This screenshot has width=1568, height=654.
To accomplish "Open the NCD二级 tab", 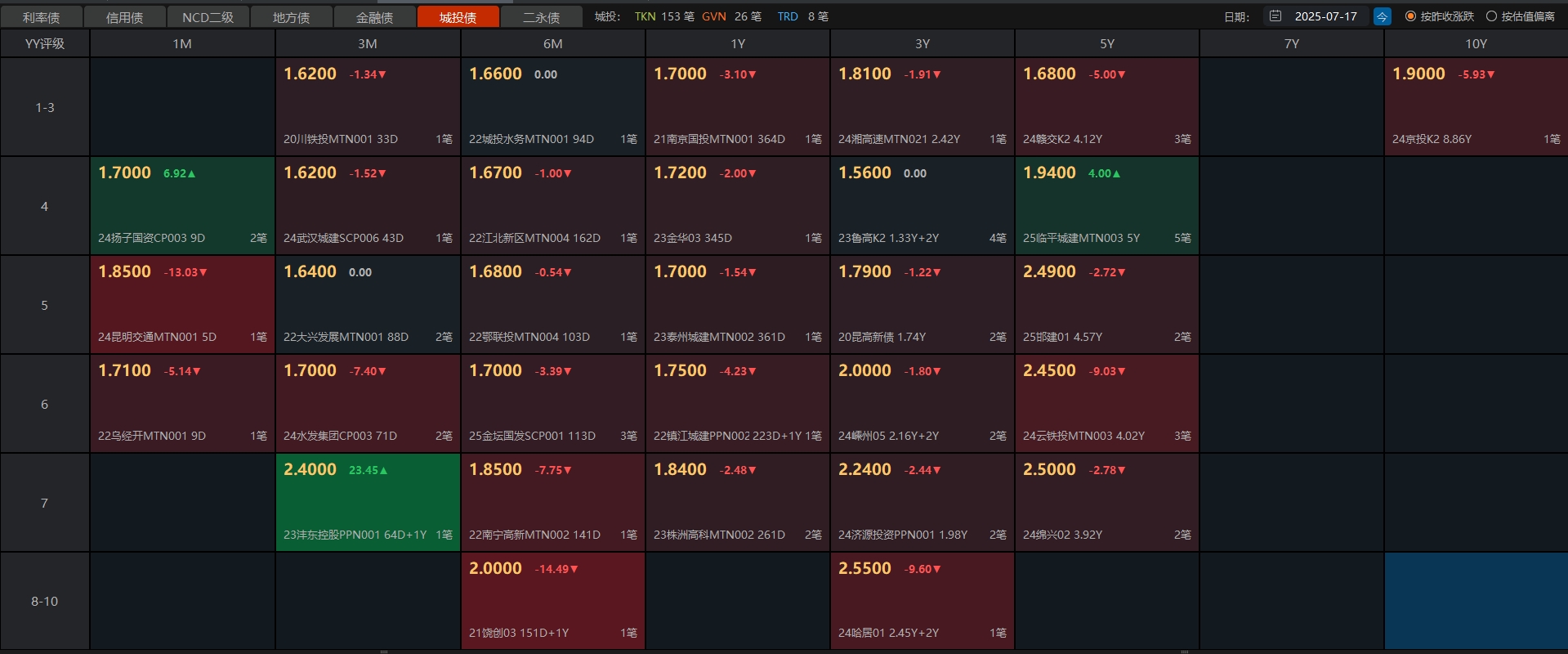I will pyautogui.click(x=208, y=17).
